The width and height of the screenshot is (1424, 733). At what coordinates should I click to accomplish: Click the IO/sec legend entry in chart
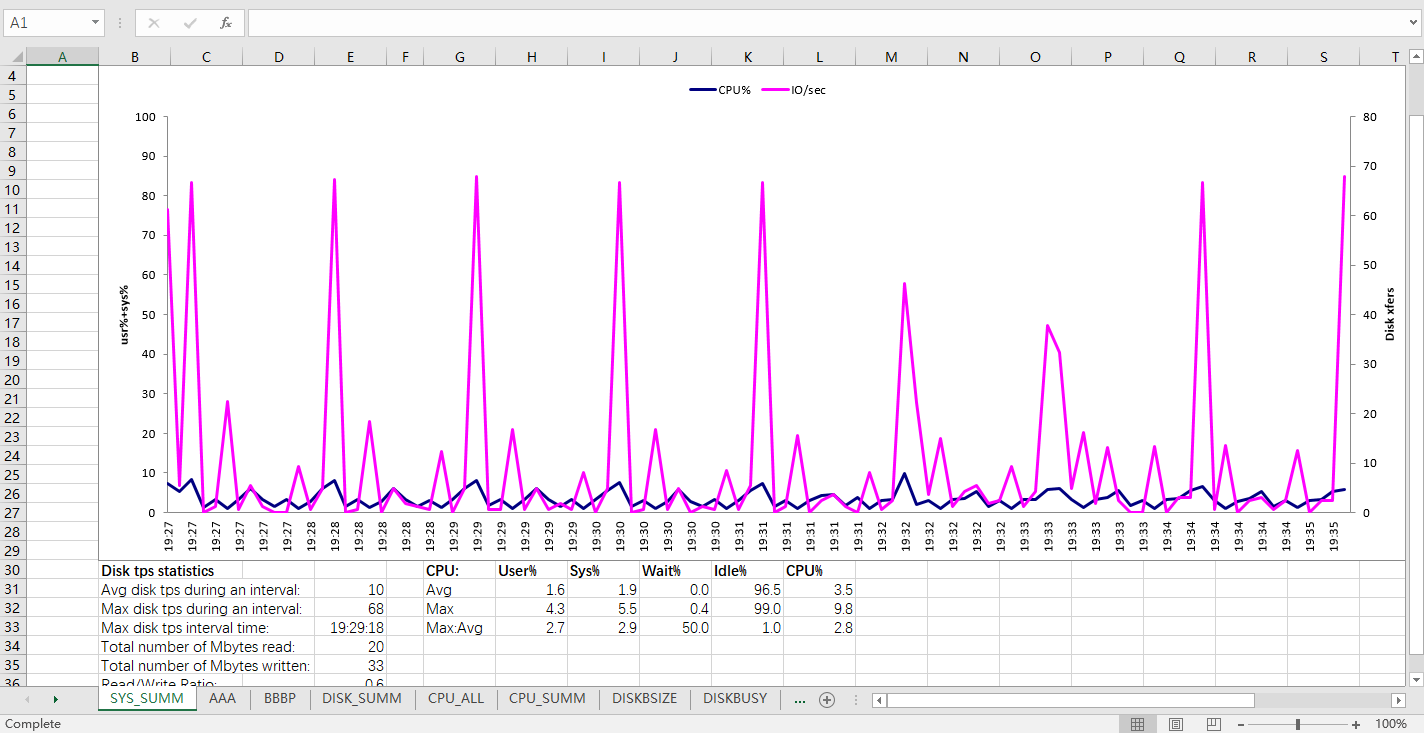[x=800, y=90]
